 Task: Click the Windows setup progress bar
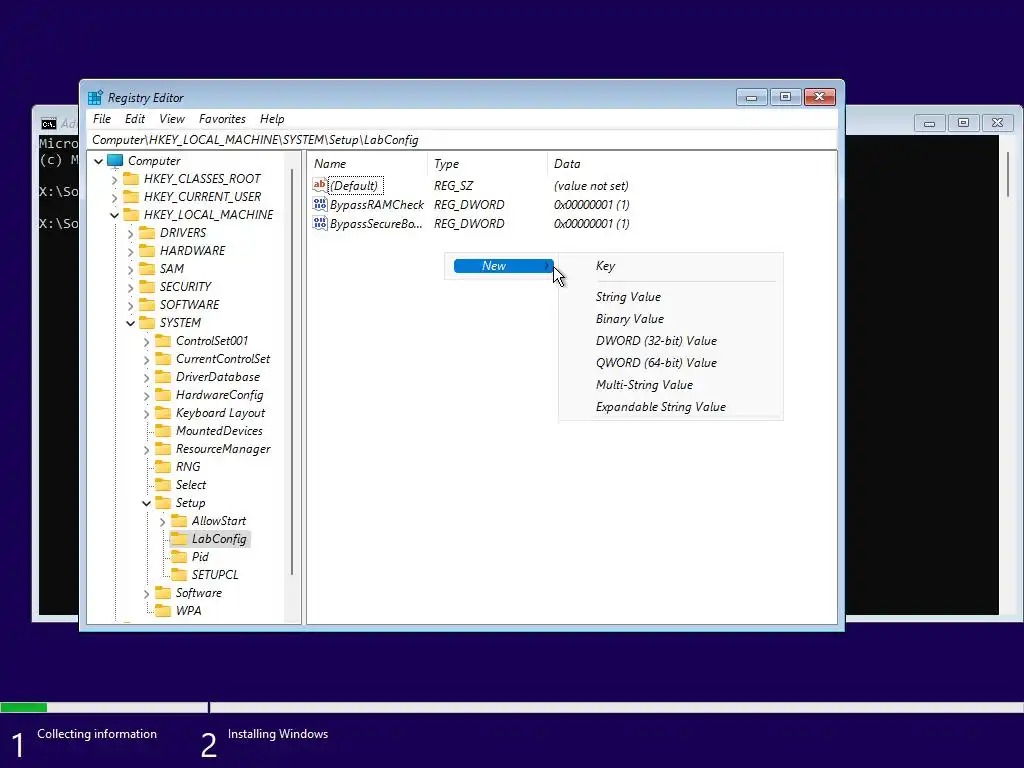coord(512,707)
